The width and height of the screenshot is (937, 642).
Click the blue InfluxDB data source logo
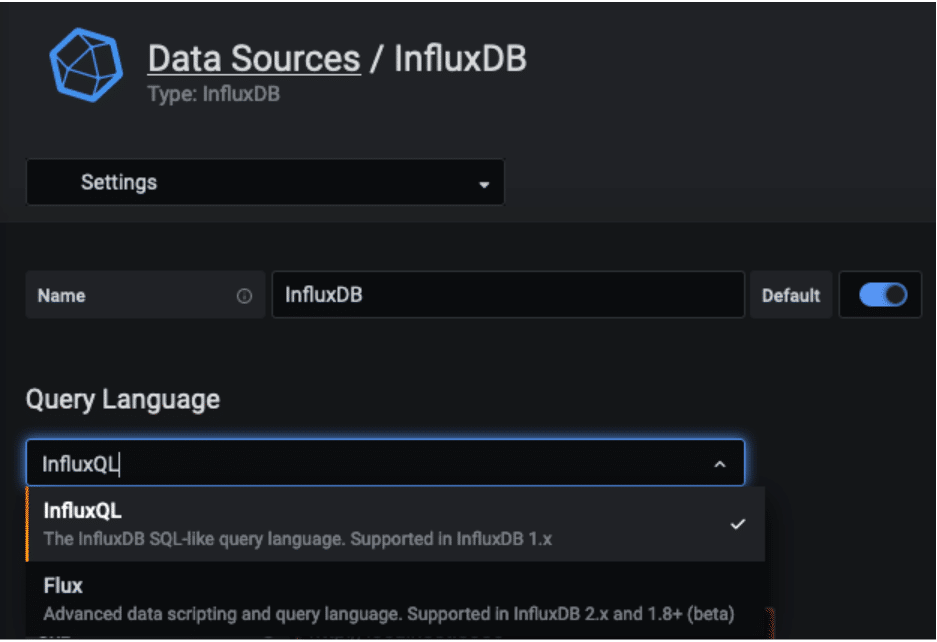85,63
